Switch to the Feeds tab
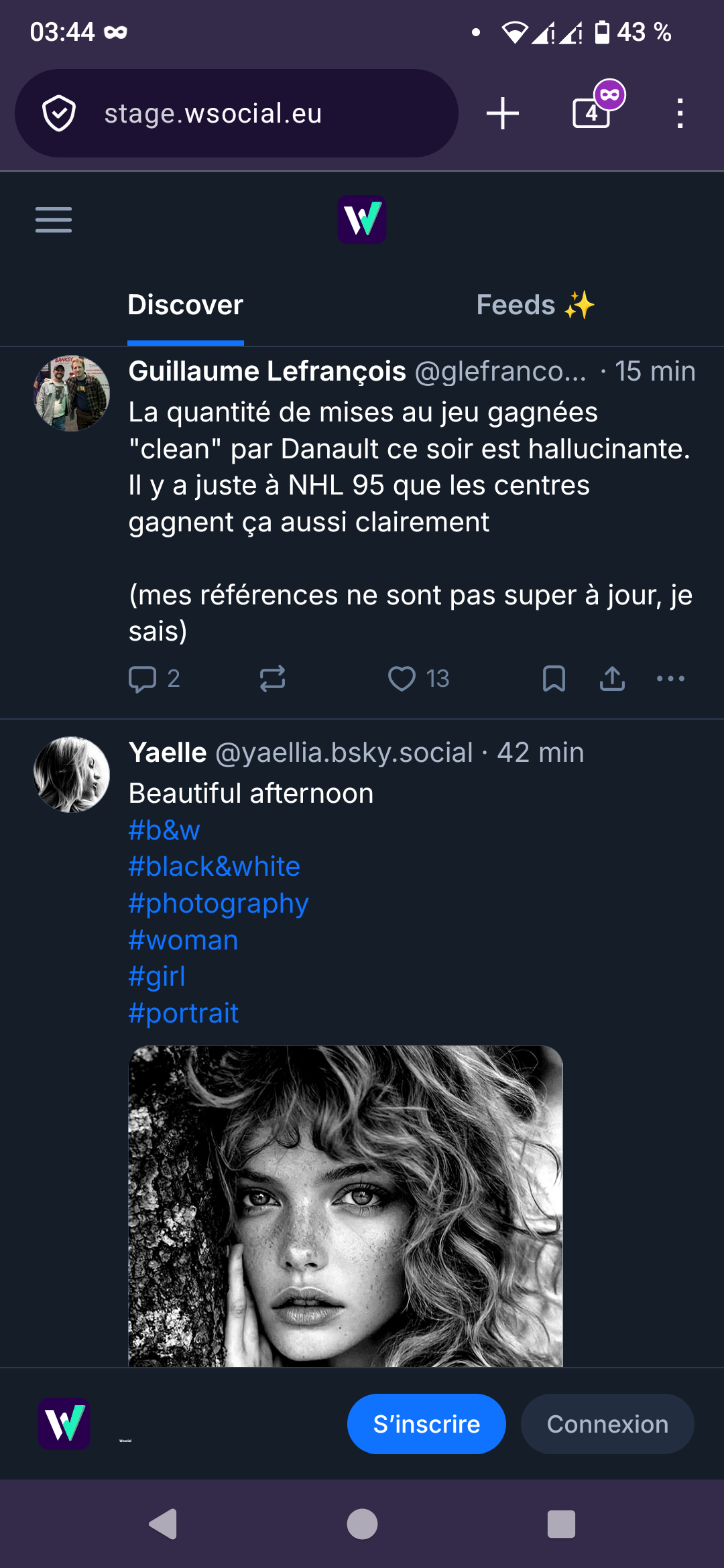 coord(535,306)
